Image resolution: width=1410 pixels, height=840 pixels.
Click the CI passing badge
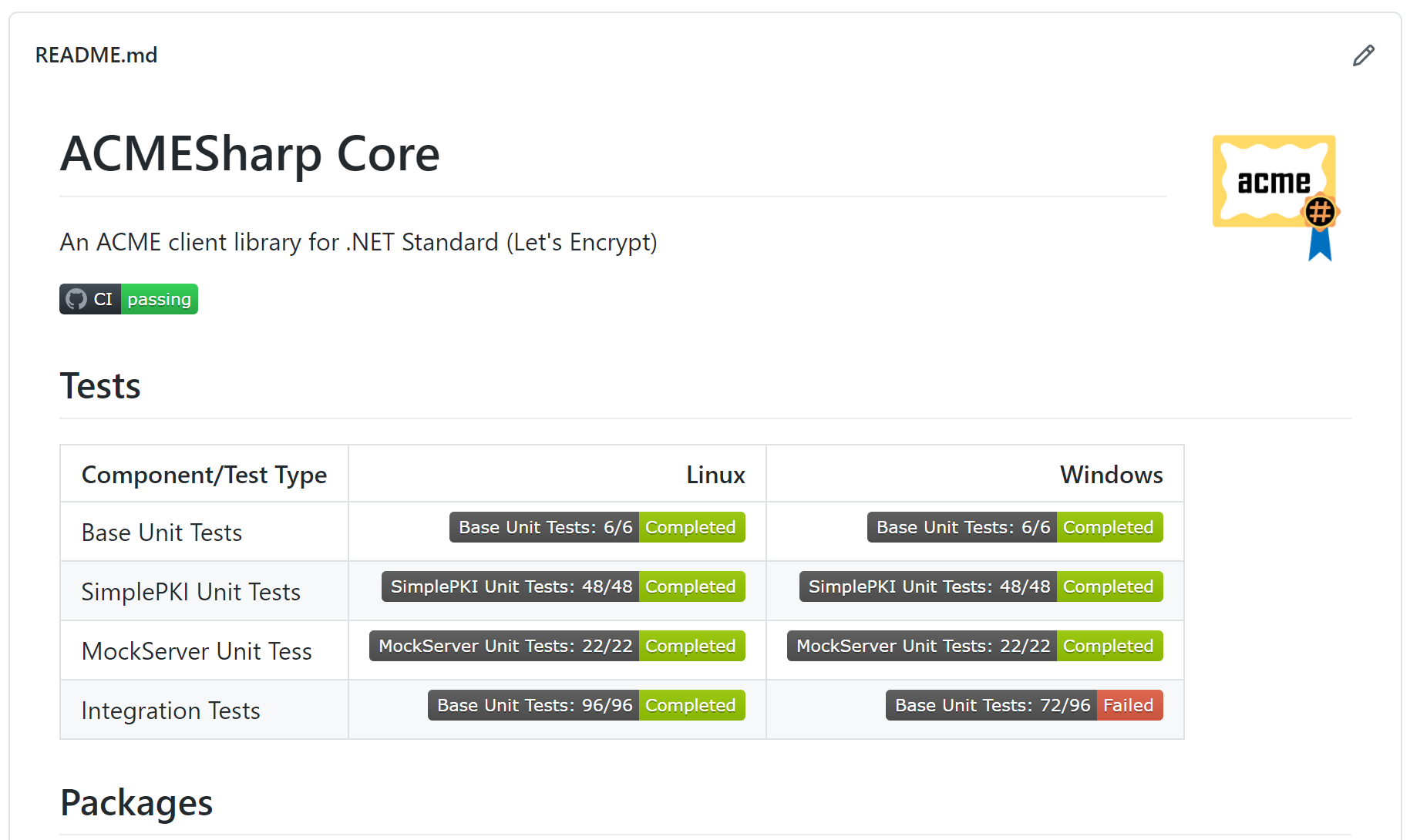coord(129,299)
